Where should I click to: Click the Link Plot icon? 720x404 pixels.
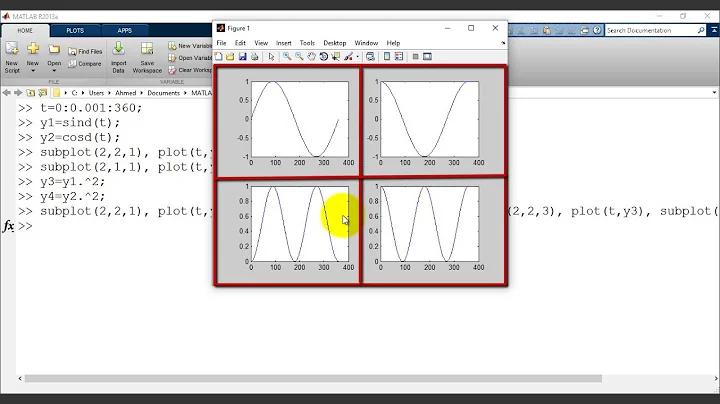pyautogui.click(x=370, y=56)
